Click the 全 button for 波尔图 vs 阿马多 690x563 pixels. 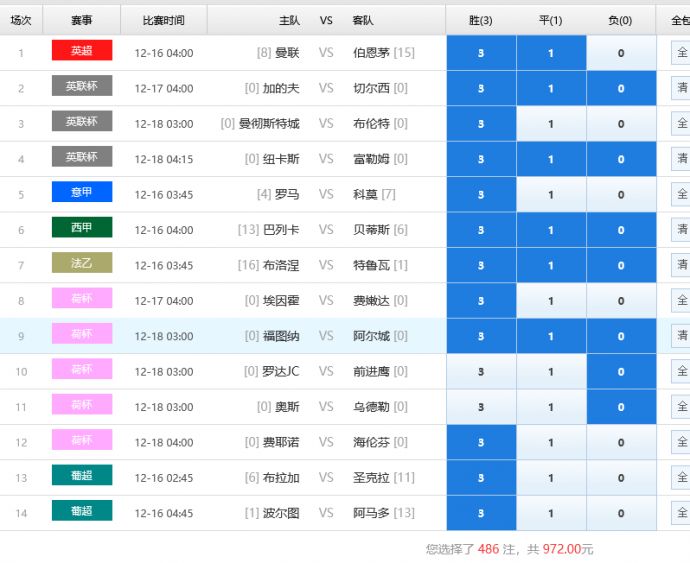click(681, 513)
